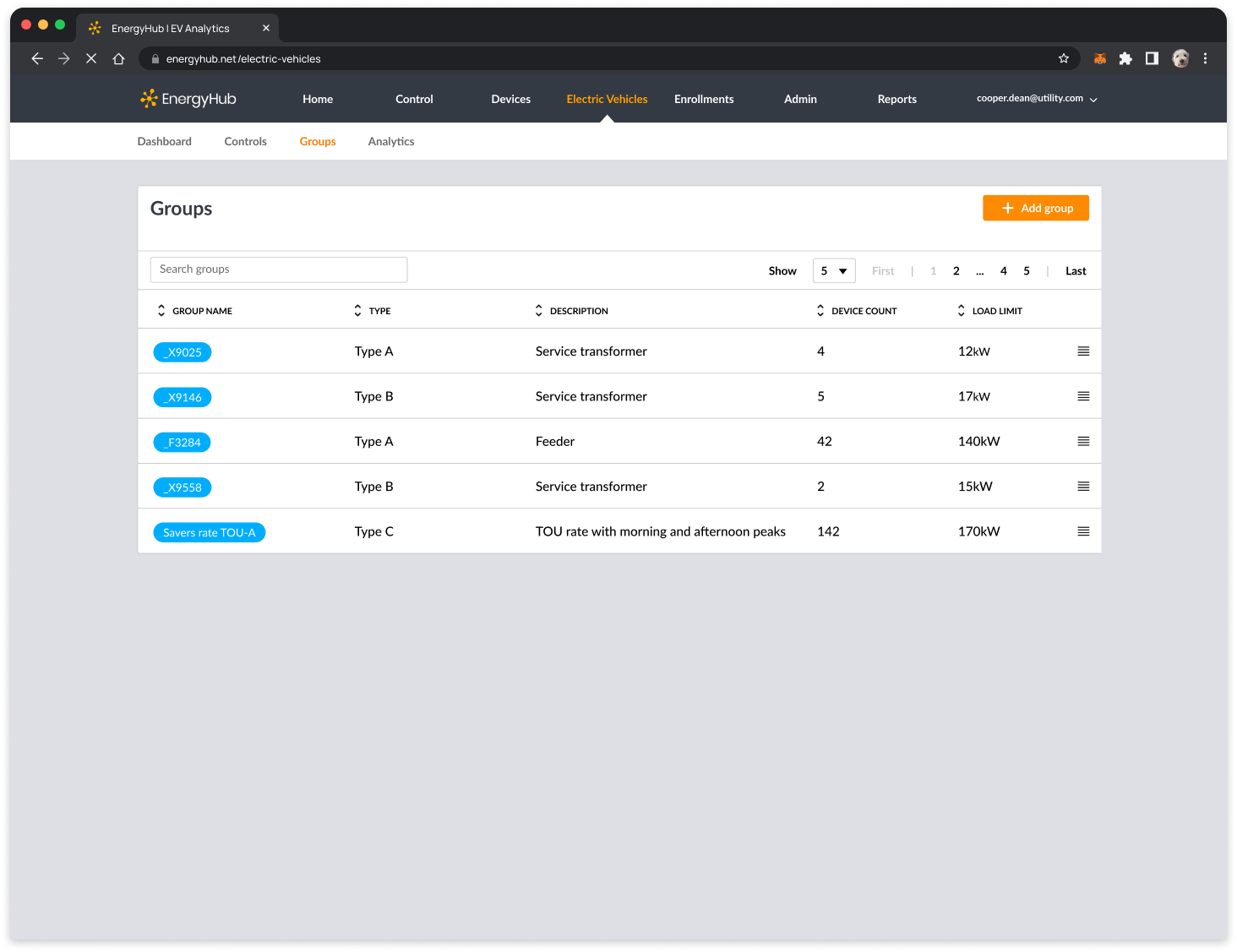
Task: Open the Enrollments nav item
Action: coord(703,99)
